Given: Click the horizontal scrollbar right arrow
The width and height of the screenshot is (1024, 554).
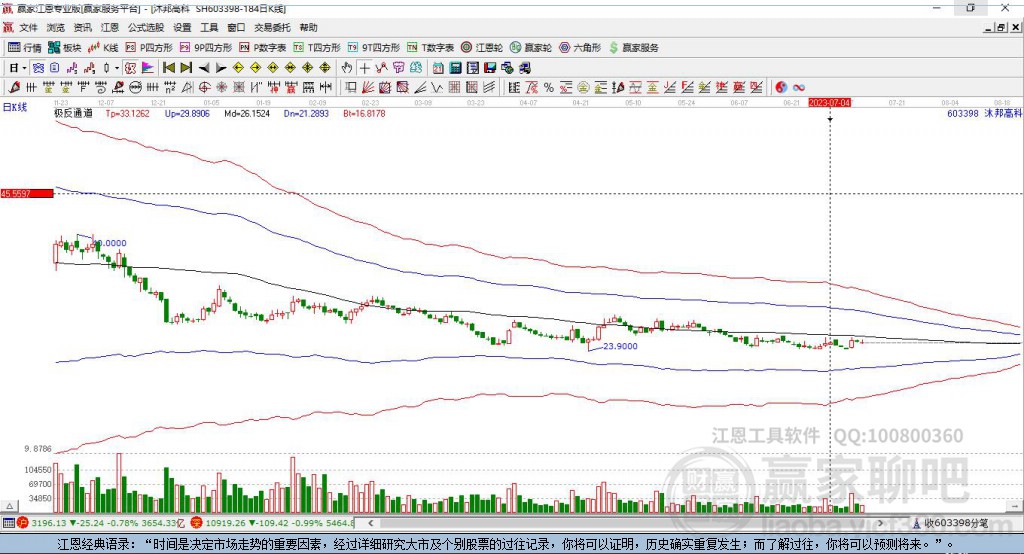Looking at the screenshot, I should coord(880,523).
